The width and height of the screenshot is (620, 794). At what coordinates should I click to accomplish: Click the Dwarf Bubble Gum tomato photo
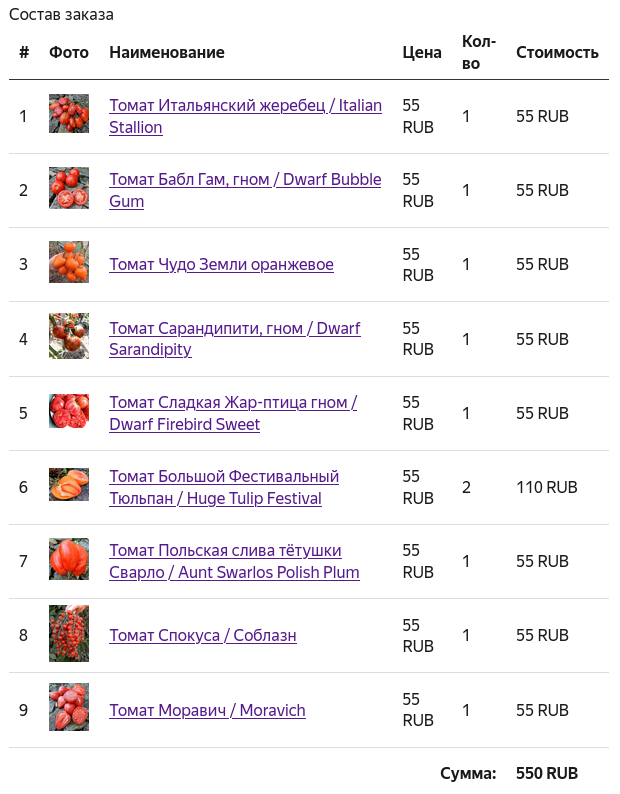68,188
